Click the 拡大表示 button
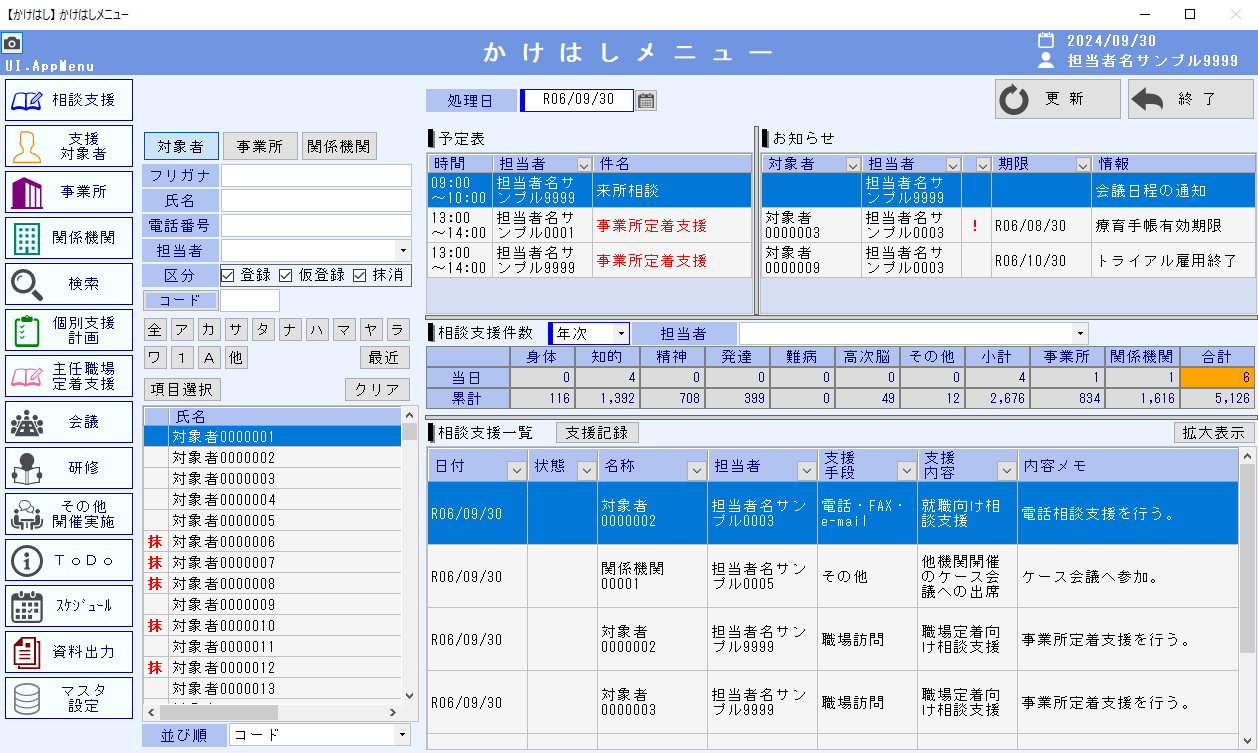Viewport: 1258px width, 753px height. coord(1214,432)
